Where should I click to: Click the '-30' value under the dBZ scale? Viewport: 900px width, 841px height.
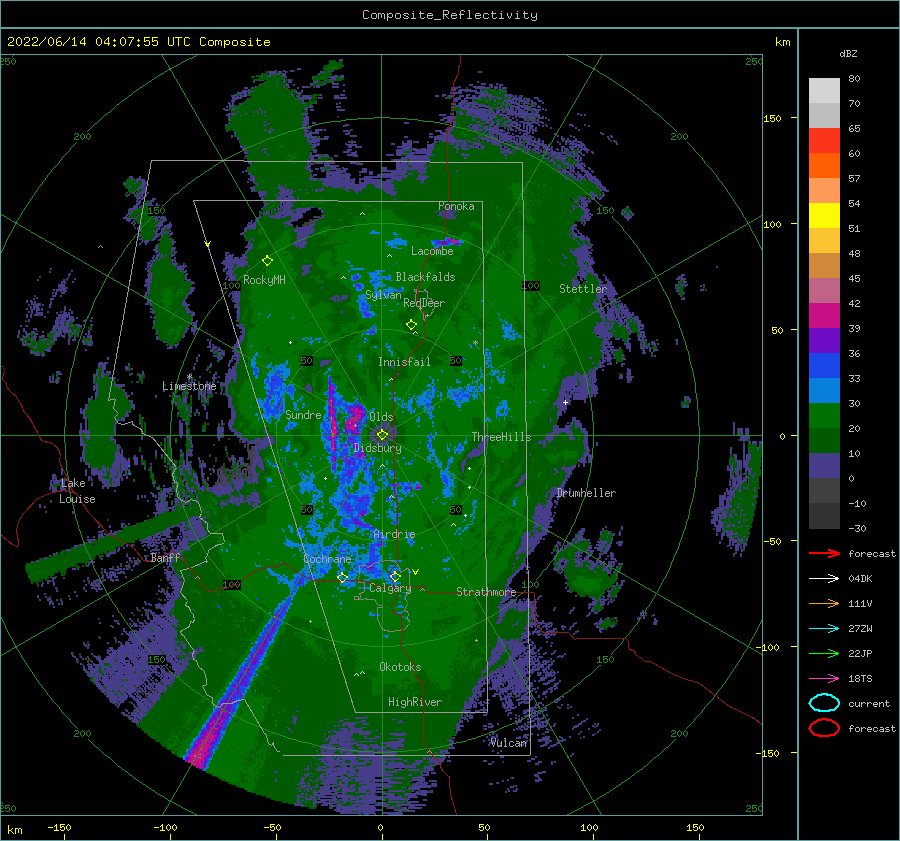pos(858,528)
